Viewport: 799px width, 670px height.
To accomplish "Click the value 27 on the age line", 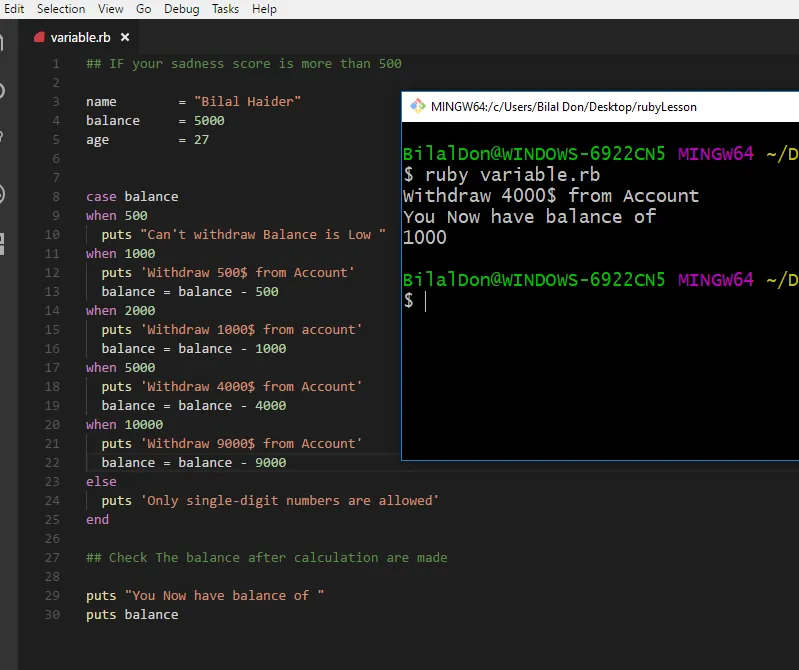I will [201, 140].
